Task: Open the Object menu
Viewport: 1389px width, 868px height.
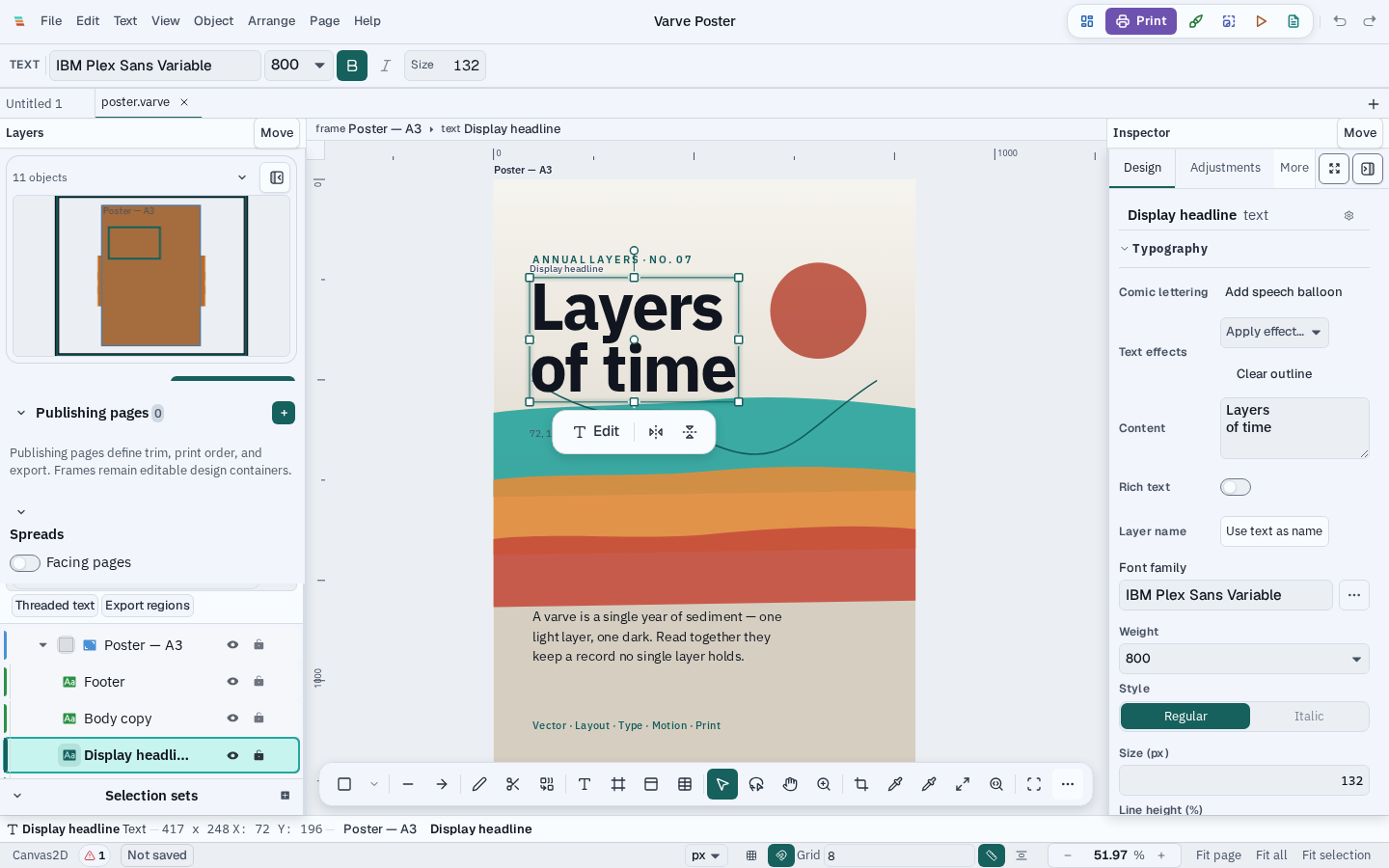Action: point(213,21)
